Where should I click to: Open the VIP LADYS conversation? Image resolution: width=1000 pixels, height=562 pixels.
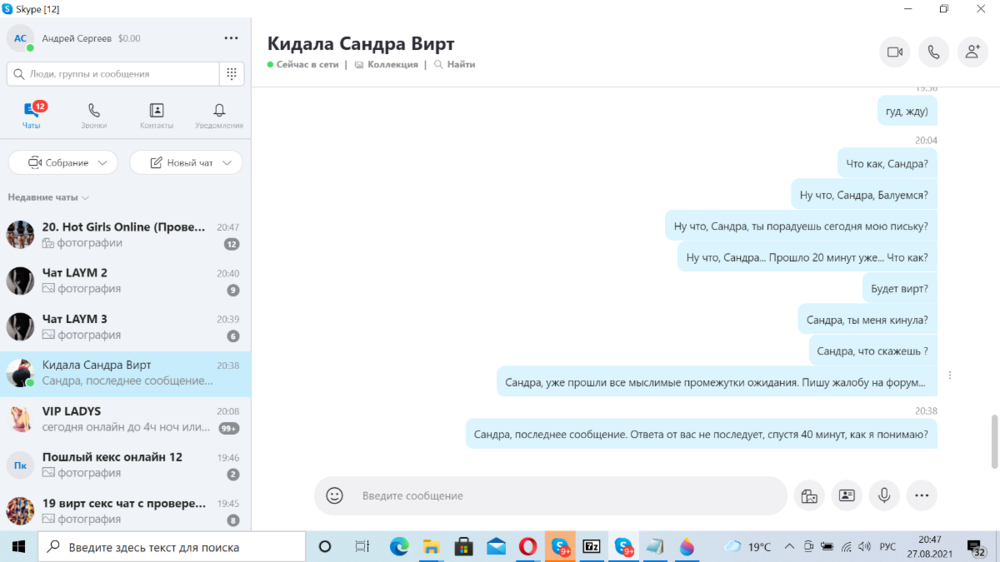[125, 419]
